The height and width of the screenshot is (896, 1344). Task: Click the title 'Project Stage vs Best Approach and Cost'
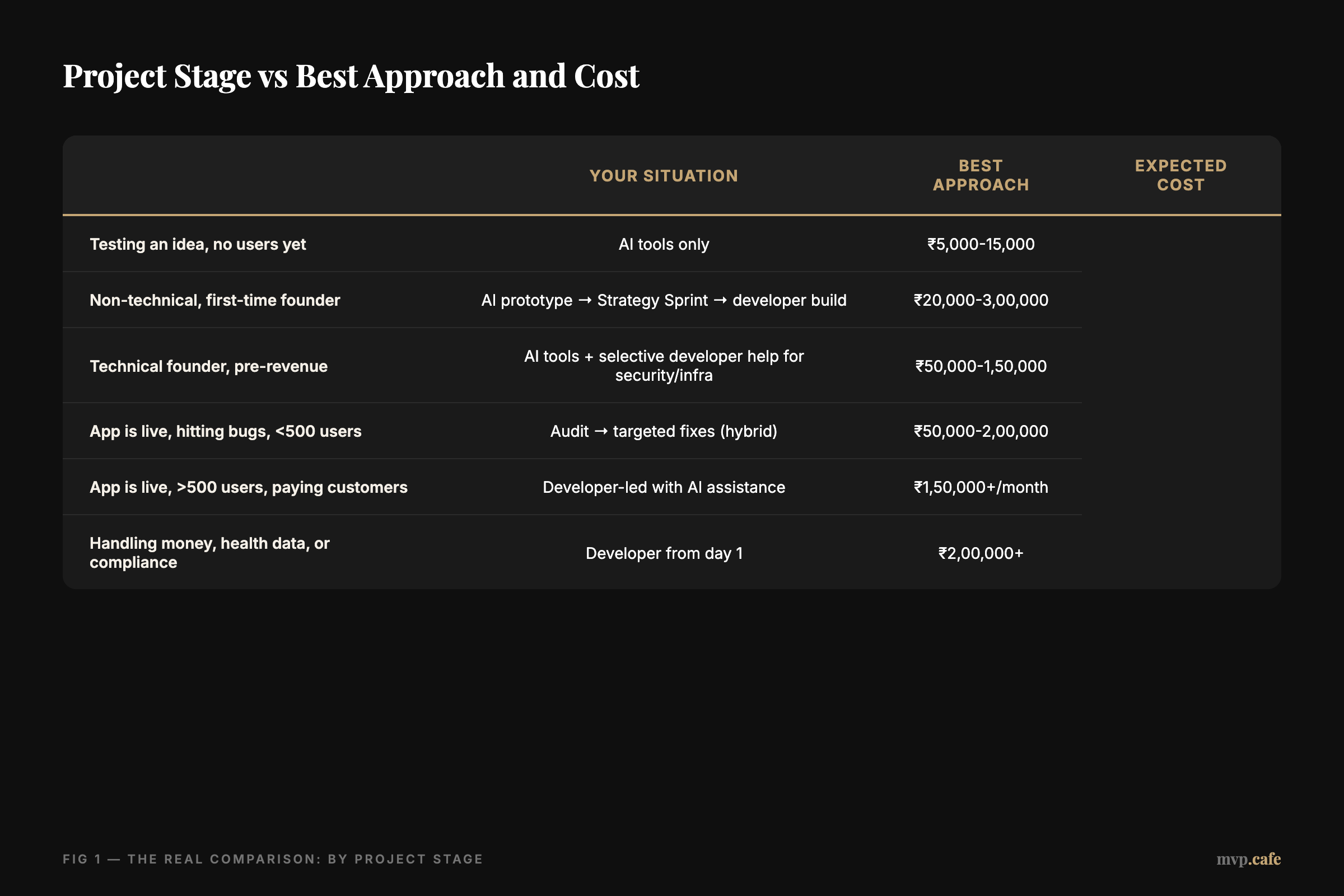(351, 75)
